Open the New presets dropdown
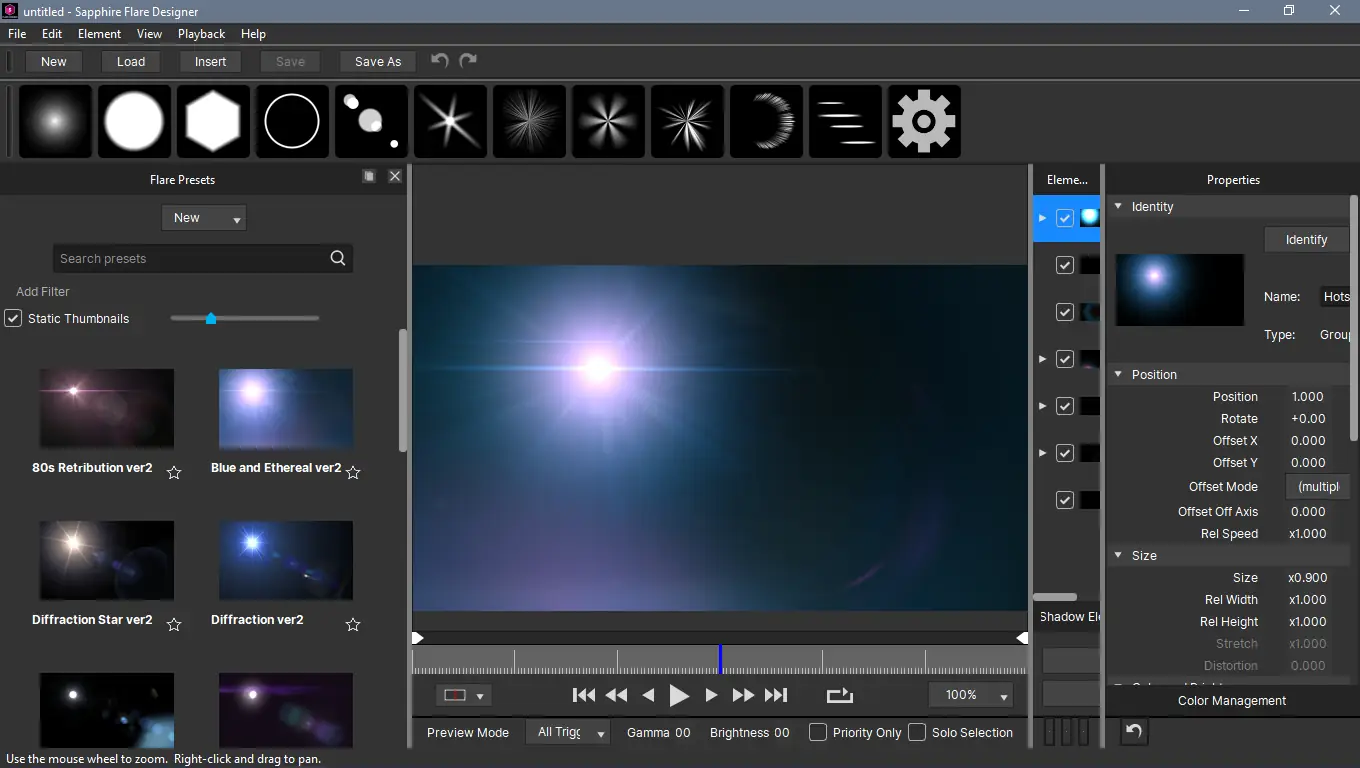Screen dimensions: 1360x768 pos(204,218)
